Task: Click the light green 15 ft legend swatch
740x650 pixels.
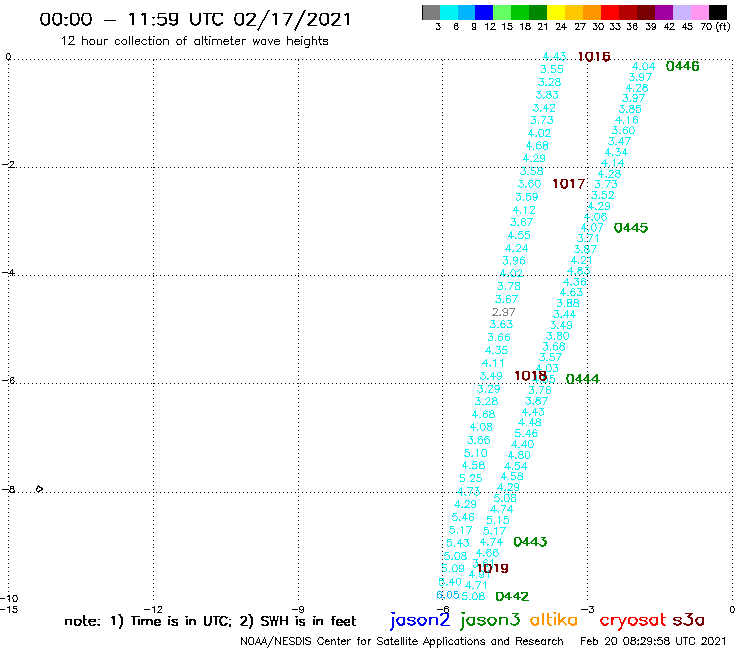Action: coord(502,12)
